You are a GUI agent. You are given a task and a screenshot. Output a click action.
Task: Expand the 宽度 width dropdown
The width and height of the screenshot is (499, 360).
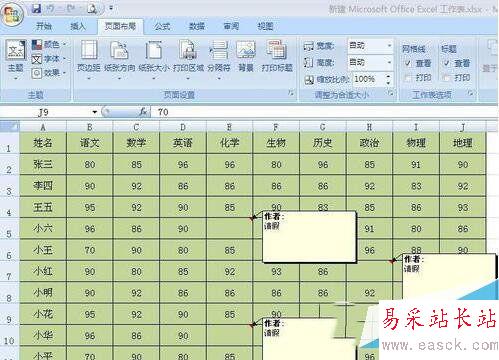(x=389, y=45)
